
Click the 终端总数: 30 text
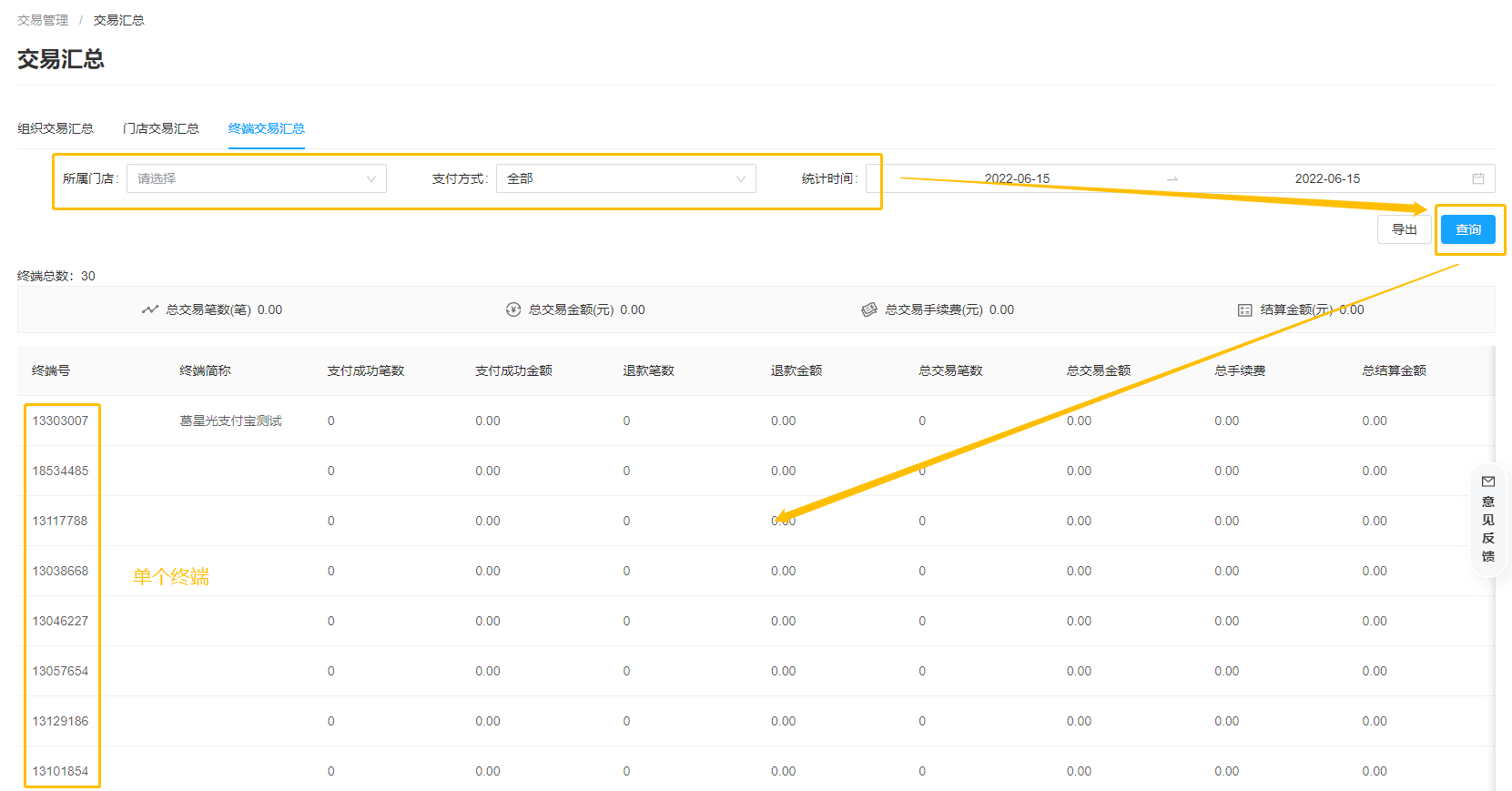tap(56, 276)
